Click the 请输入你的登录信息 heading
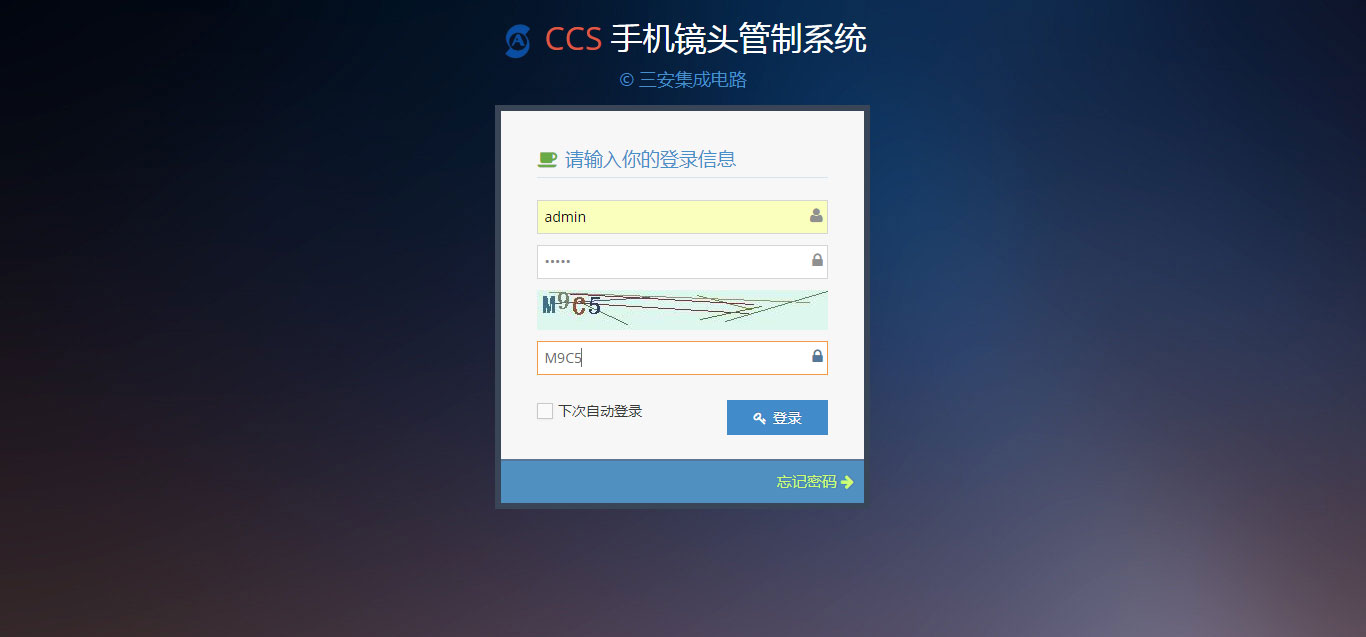The height and width of the screenshot is (637, 1366). tap(651, 159)
